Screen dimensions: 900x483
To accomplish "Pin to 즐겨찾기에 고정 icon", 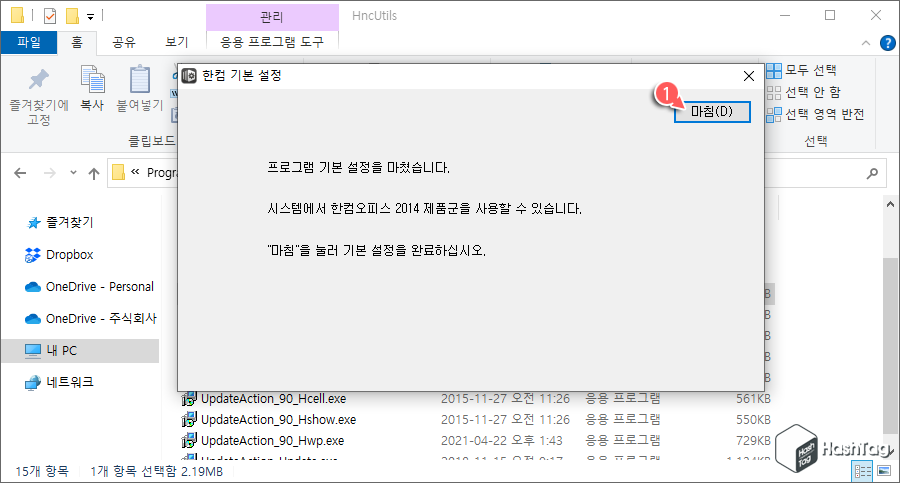I will pos(39,80).
